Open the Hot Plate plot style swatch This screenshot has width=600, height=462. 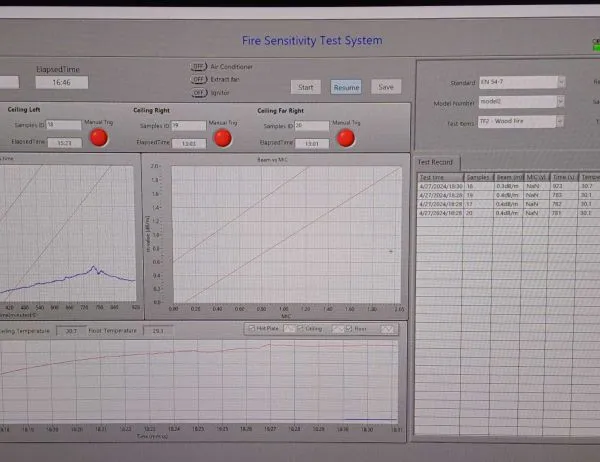(289, 328)
